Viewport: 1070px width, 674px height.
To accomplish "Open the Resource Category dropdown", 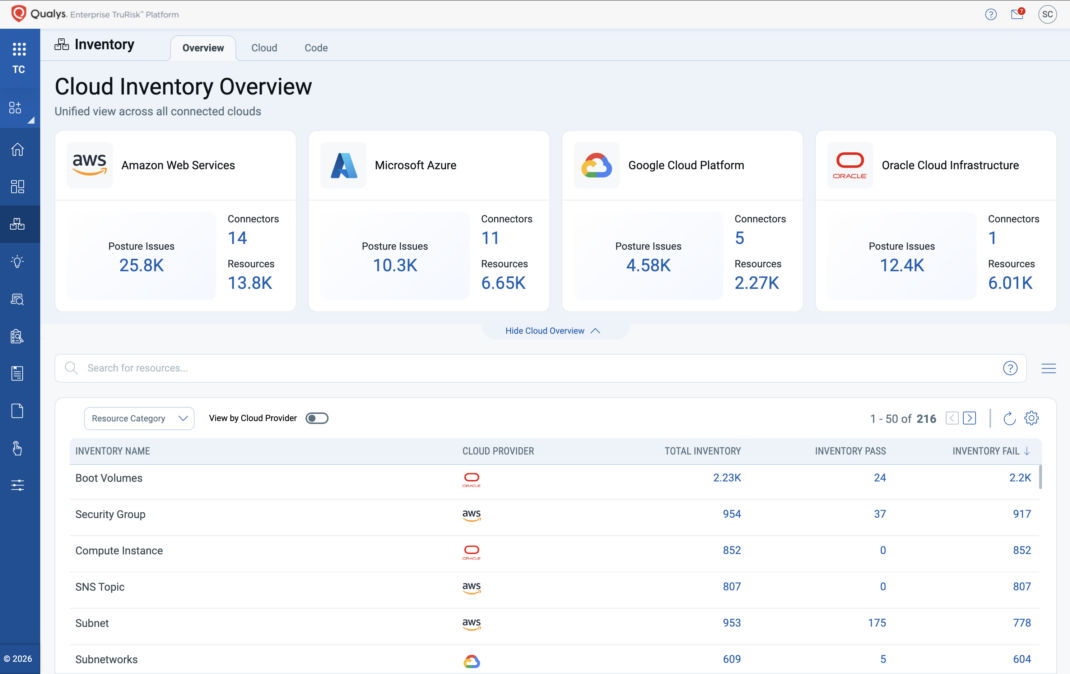I will click(x=139, y=418).
